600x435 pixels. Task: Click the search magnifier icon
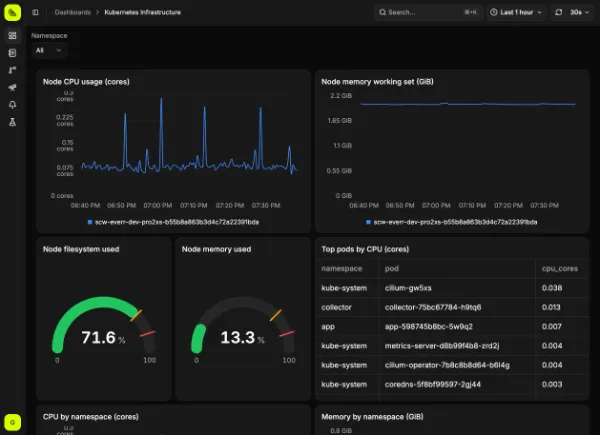click(382, 12)
